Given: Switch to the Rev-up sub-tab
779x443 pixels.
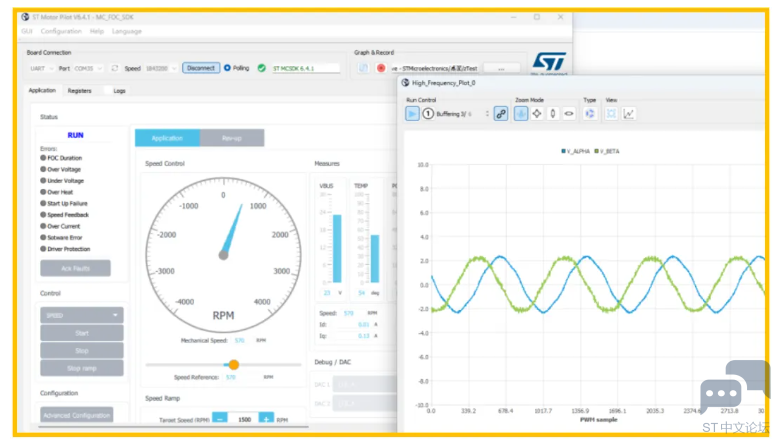Looking at the screenshot, I should click(x=232, y=138).
